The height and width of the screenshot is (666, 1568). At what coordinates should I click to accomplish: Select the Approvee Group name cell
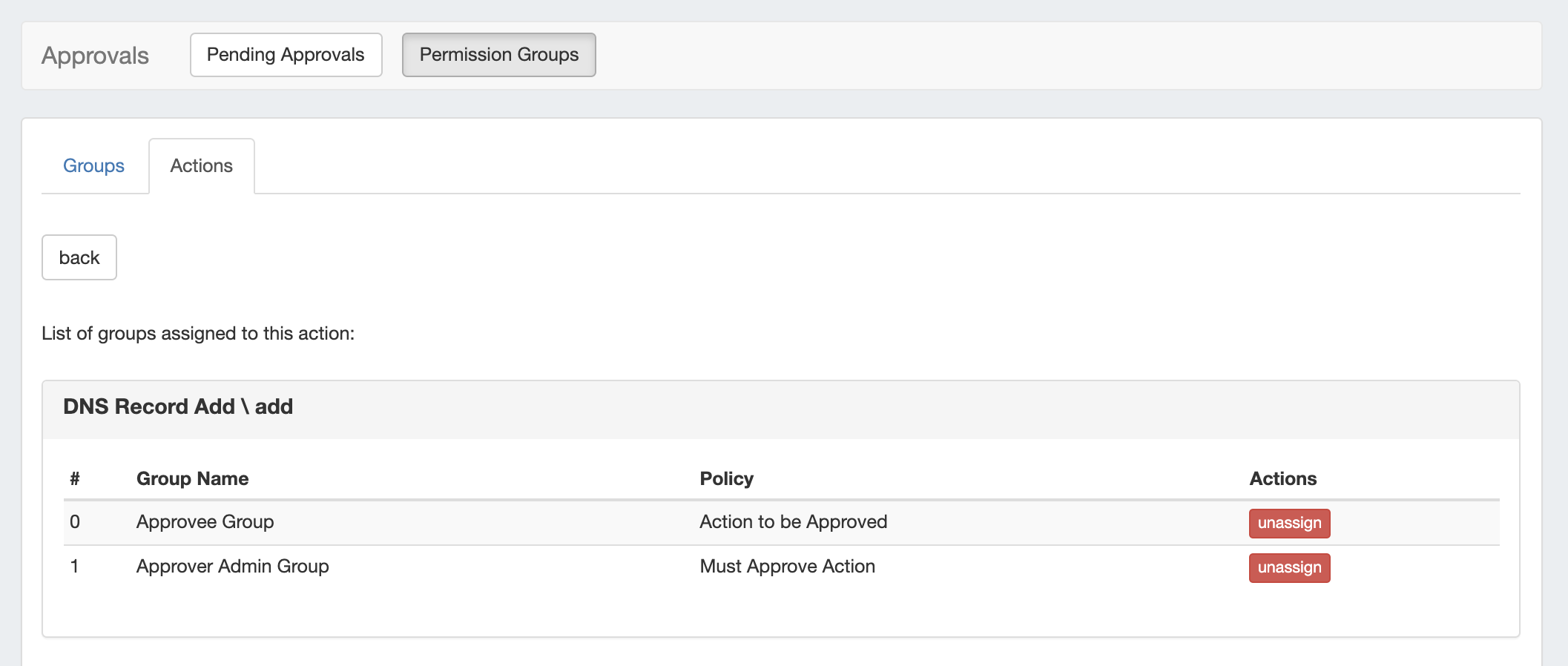click(x=205, y=522)
